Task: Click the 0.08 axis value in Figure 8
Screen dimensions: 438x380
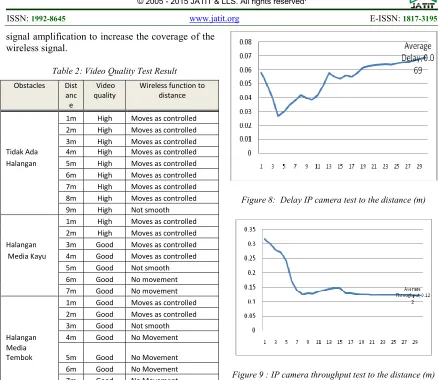Action: coord(246,42)
